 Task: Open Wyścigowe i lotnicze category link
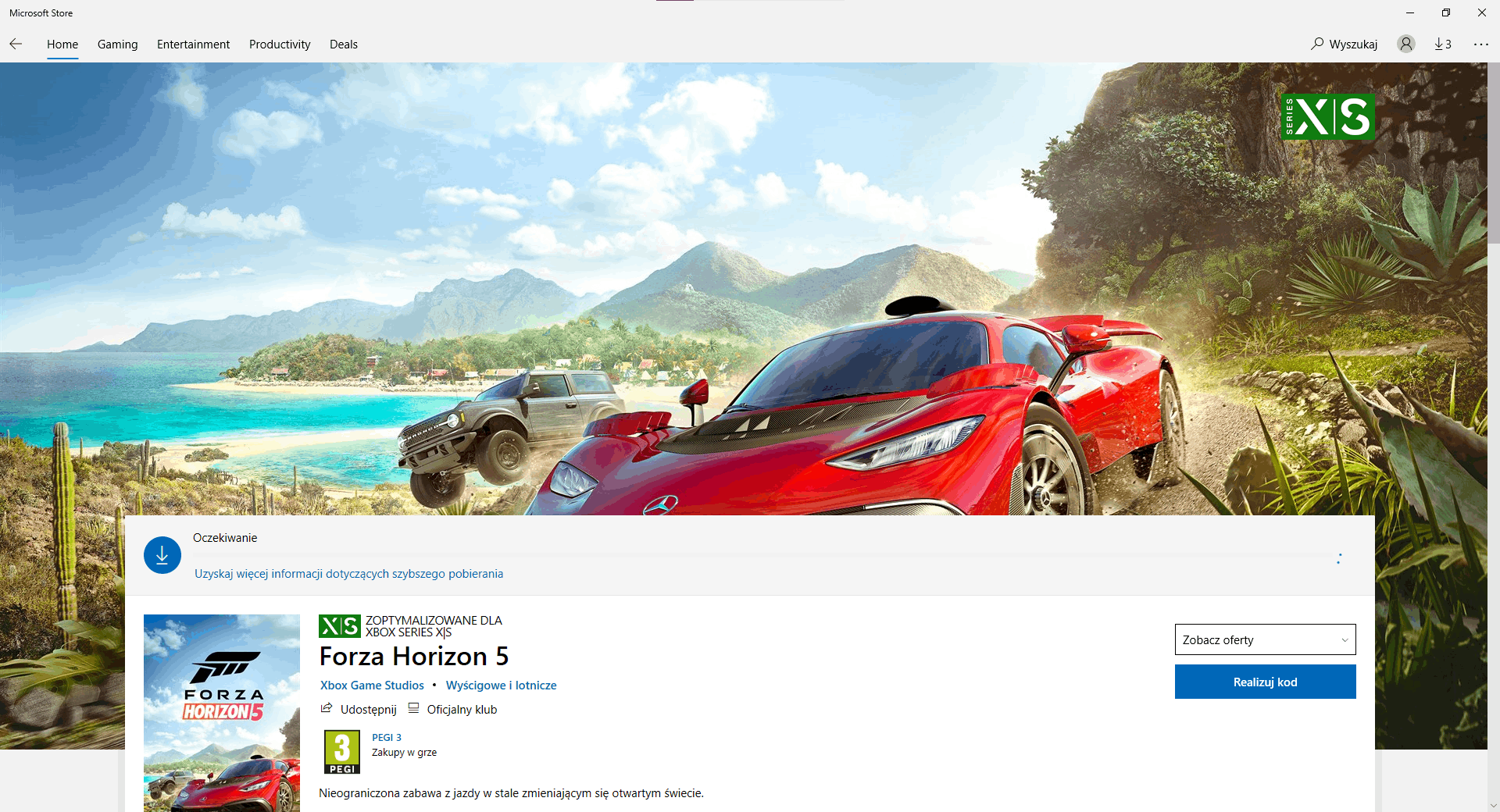pos(502,686)
